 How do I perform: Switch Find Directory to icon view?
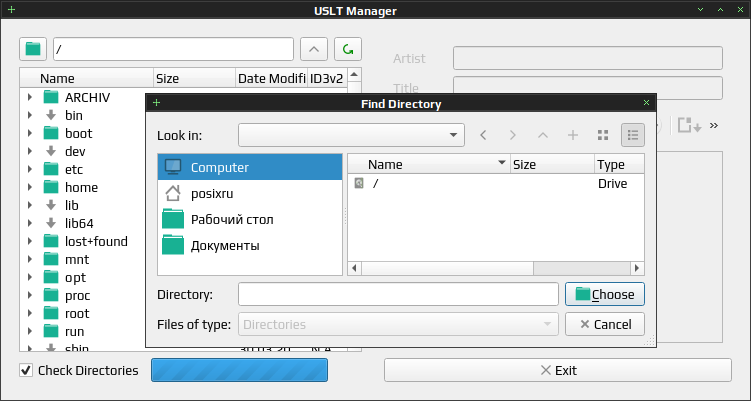coord(603,135)
